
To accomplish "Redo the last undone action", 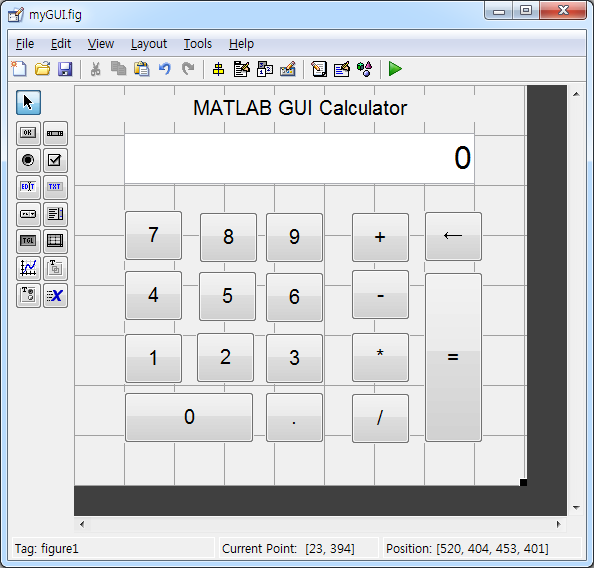I will pyautogui.click(x=188, y=69).
